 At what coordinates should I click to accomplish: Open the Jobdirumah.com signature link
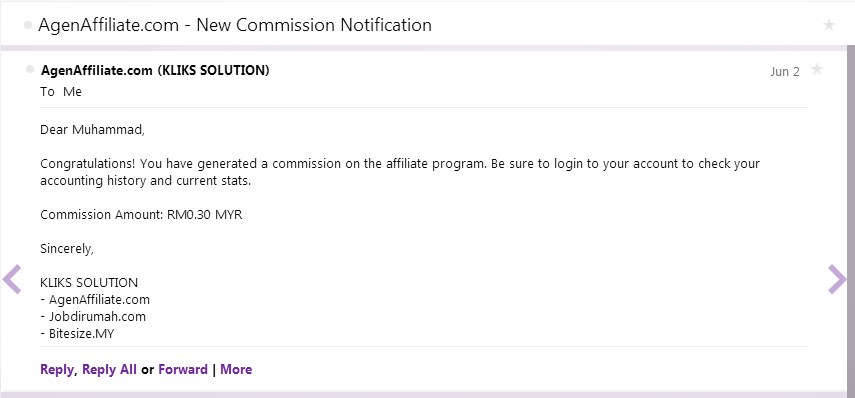[98, 317]
